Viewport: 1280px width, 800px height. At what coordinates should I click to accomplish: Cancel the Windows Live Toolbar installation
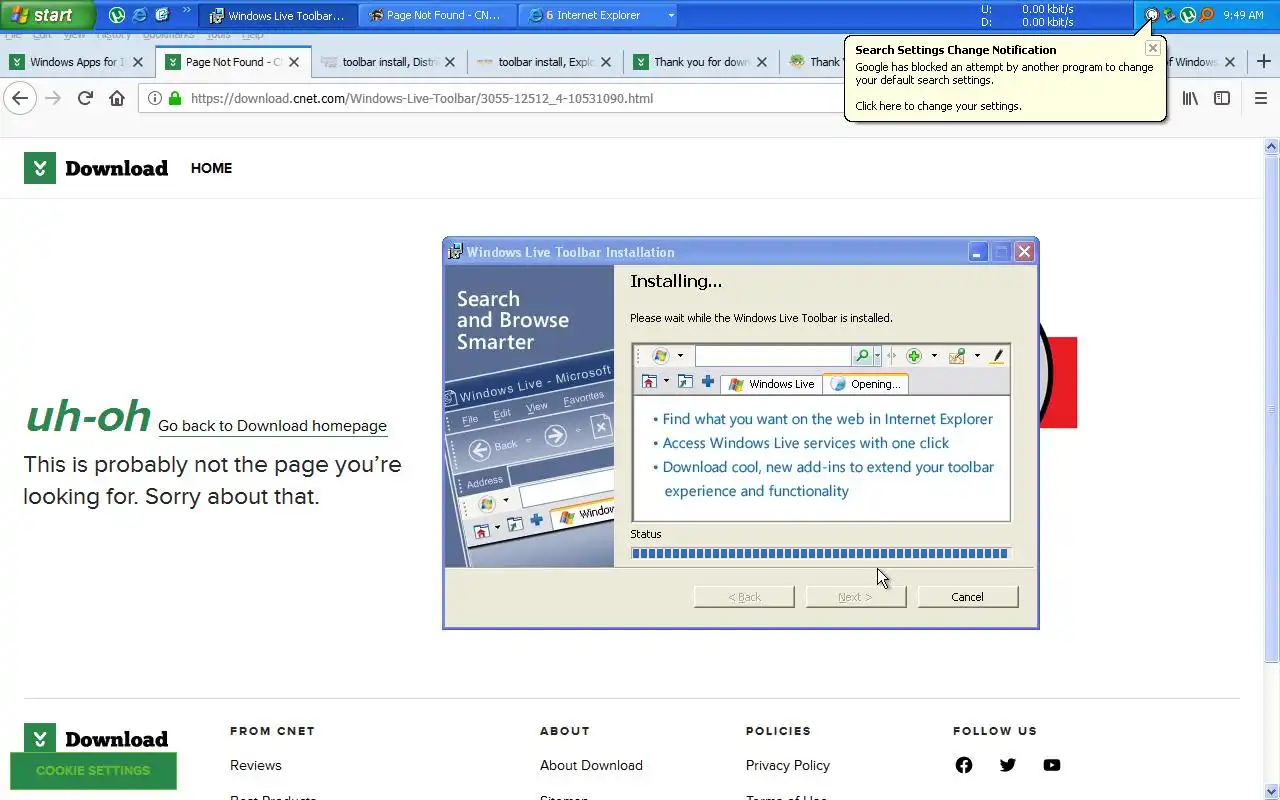point(967,597)
